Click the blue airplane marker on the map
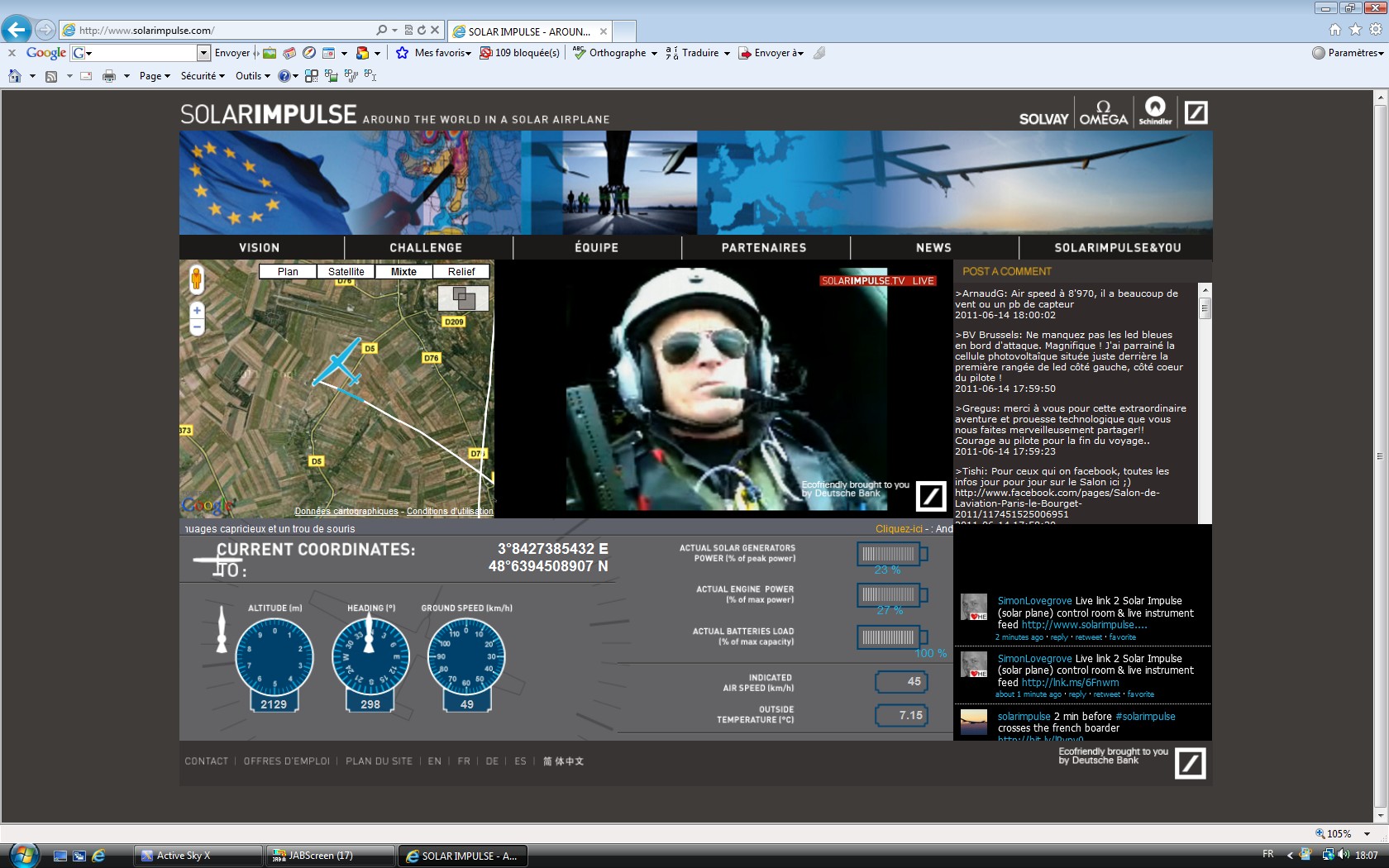The height and width of the screenshot is (868, 1389). (339, 364)
